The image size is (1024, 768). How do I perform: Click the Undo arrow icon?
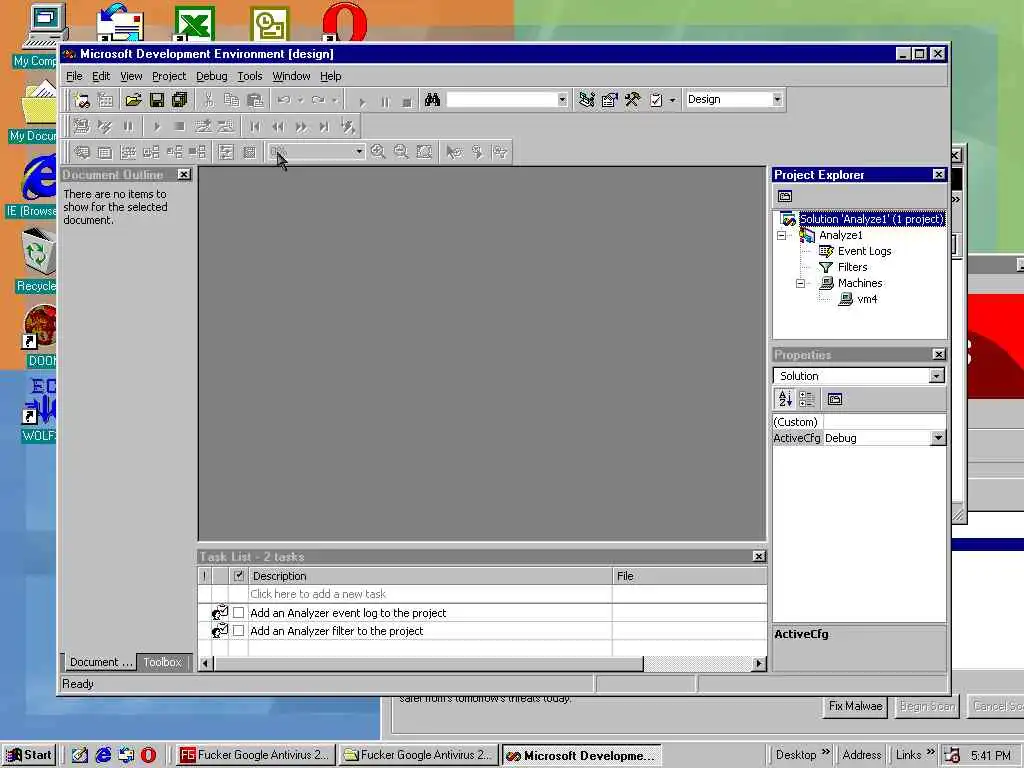[284, 100]
